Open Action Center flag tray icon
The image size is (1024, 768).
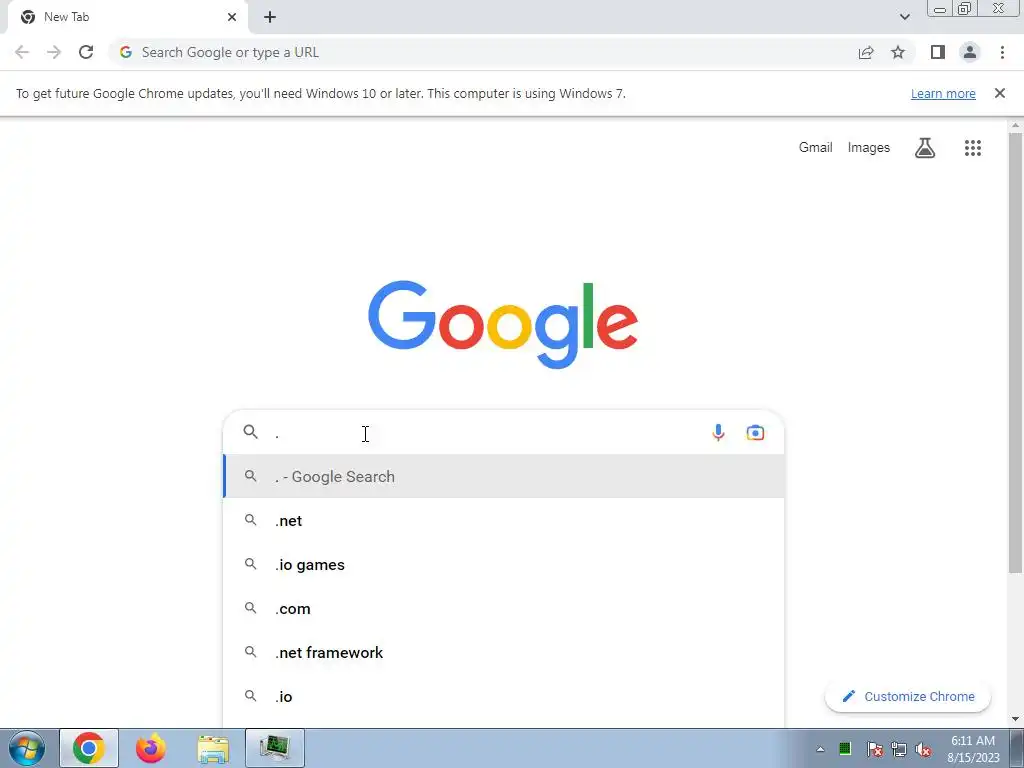click(x=874, y=749)
